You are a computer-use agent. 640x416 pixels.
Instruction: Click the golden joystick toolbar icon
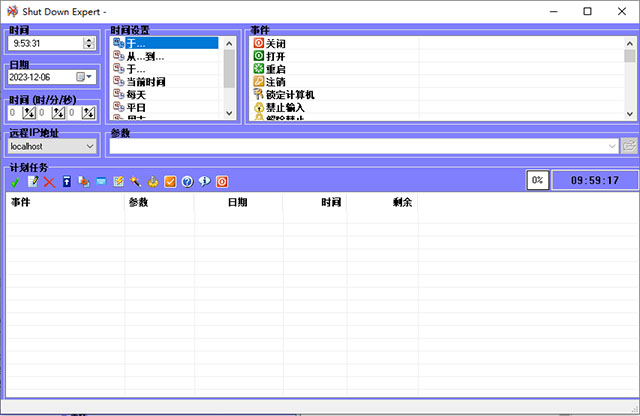pos(153,182)
